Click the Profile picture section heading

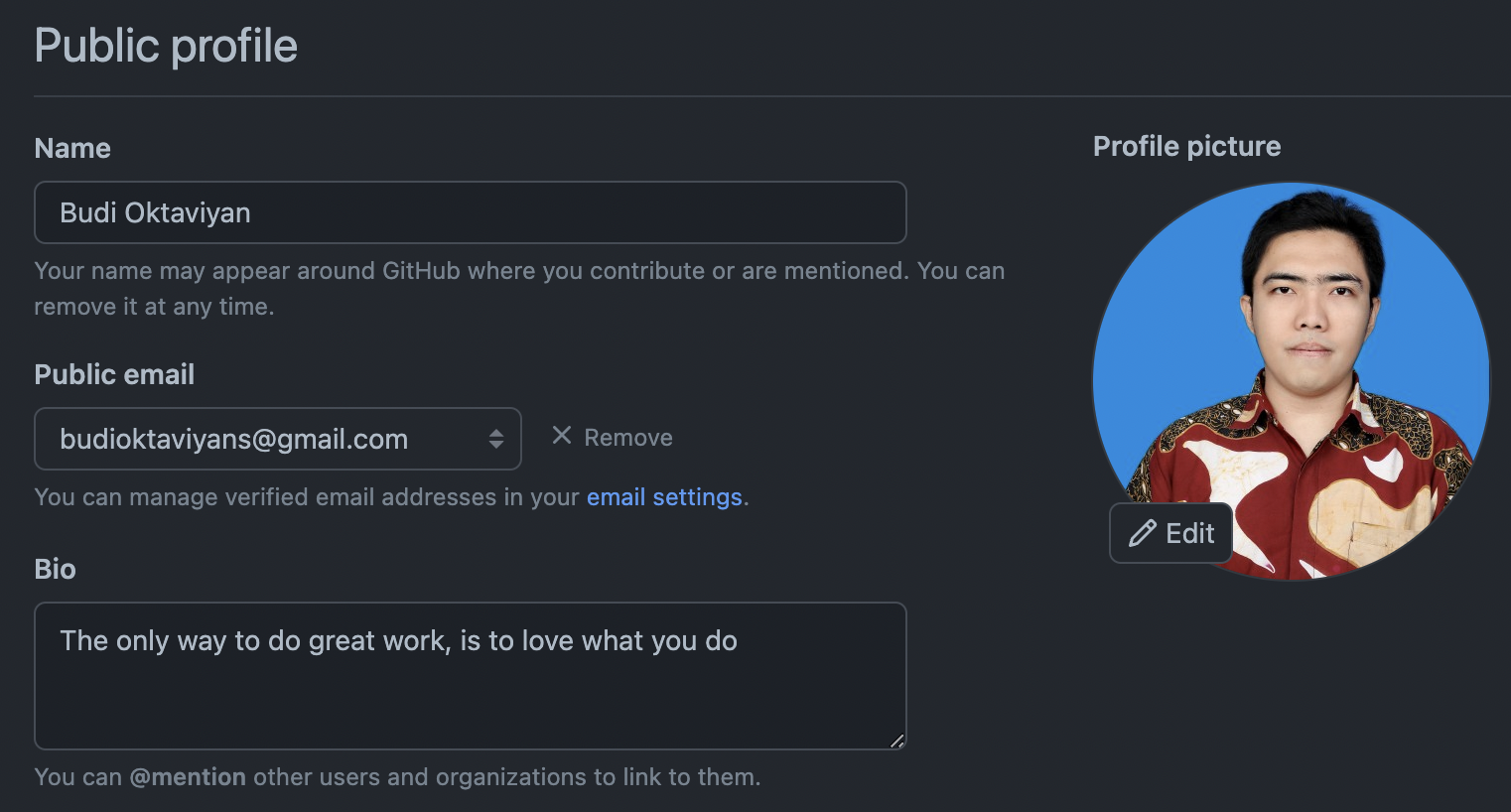click(1186, 145)
